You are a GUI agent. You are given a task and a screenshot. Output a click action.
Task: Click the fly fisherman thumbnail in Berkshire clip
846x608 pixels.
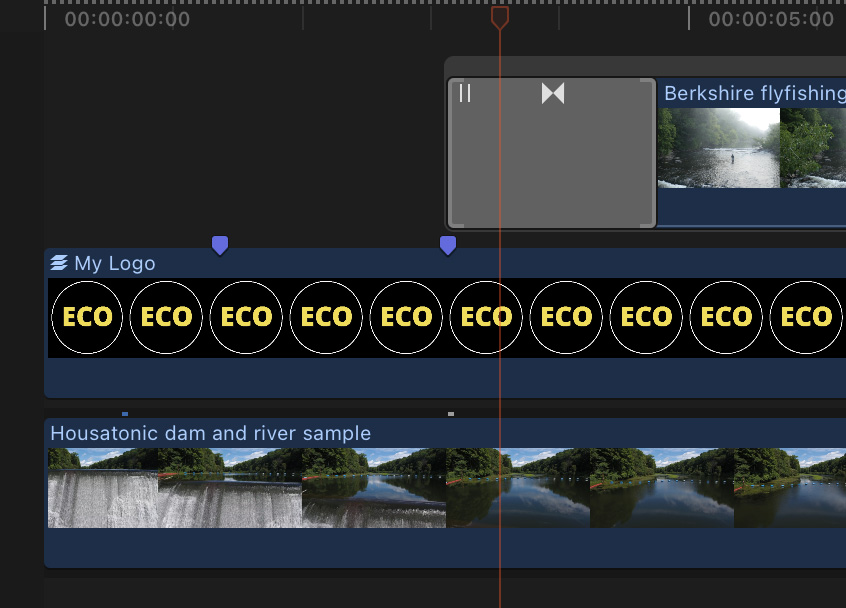coord(718,148)
